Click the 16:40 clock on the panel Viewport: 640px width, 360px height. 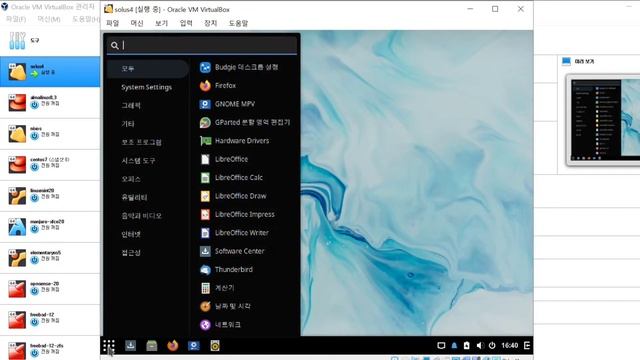click(510, 345)
